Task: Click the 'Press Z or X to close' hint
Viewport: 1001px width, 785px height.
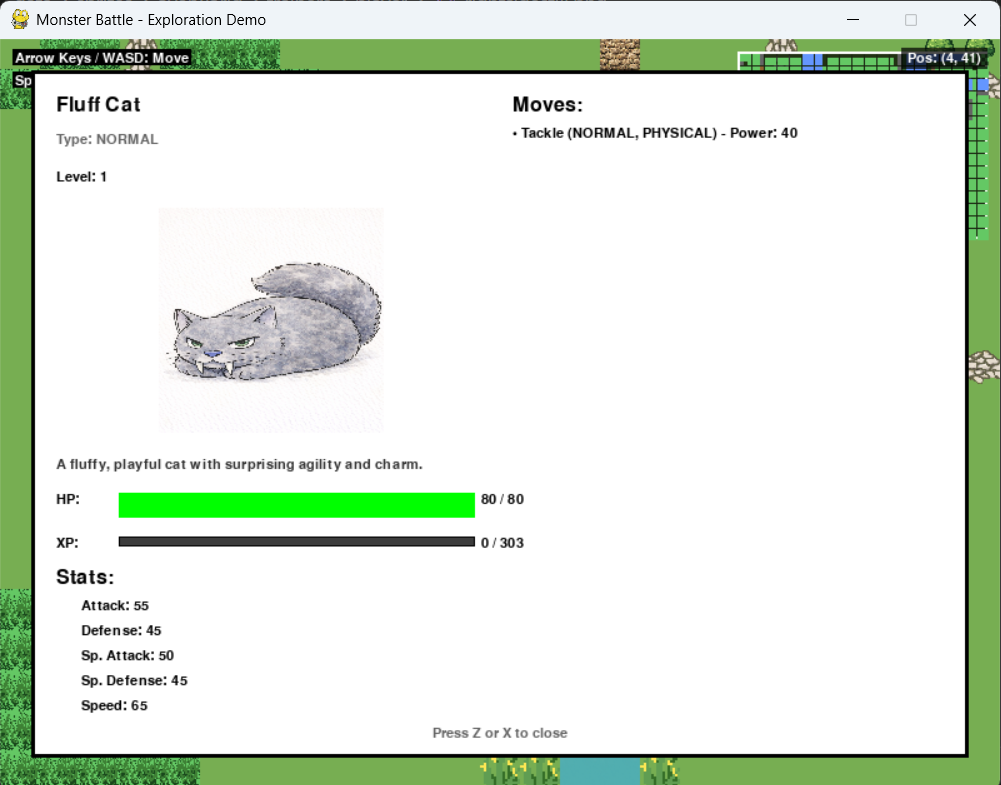Action: (500, 733)
